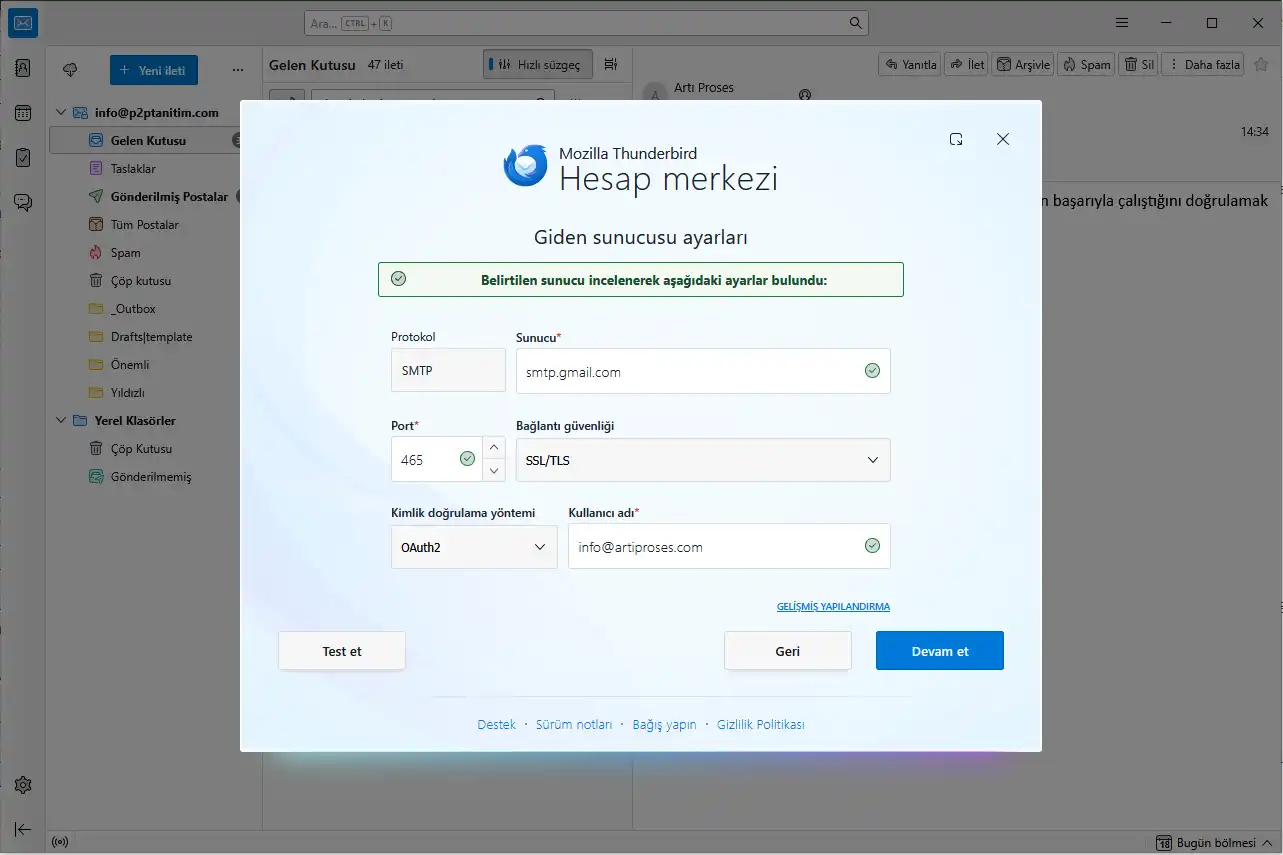This screenshot has height=855, width=1283.
Task: Open folder pane options (three dots)
Action: point(237,70)
